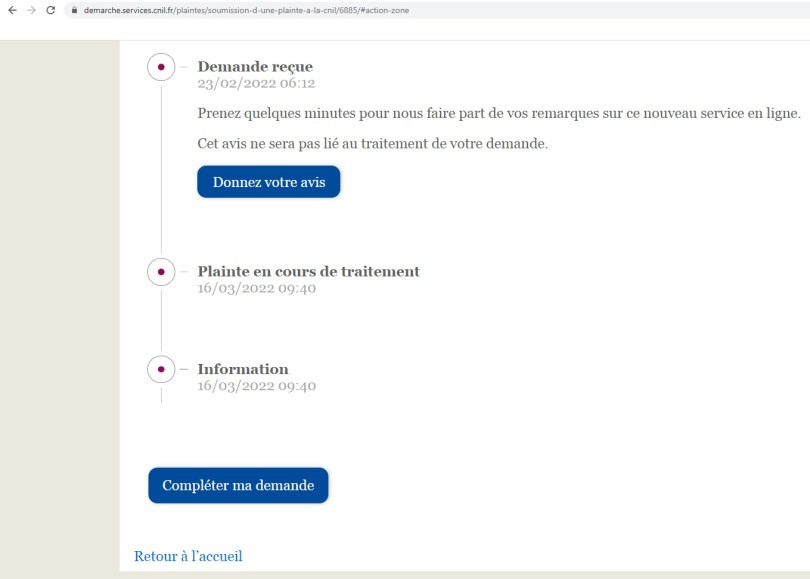The image size is (810, 579).
Task: Click the sentence Cet avis ne sera pas lié
Action: pos(373,144)
